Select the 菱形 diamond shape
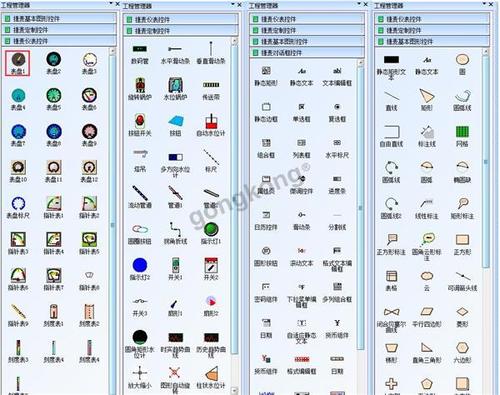Viewport: 500px width, 395px height. [462, 317]
